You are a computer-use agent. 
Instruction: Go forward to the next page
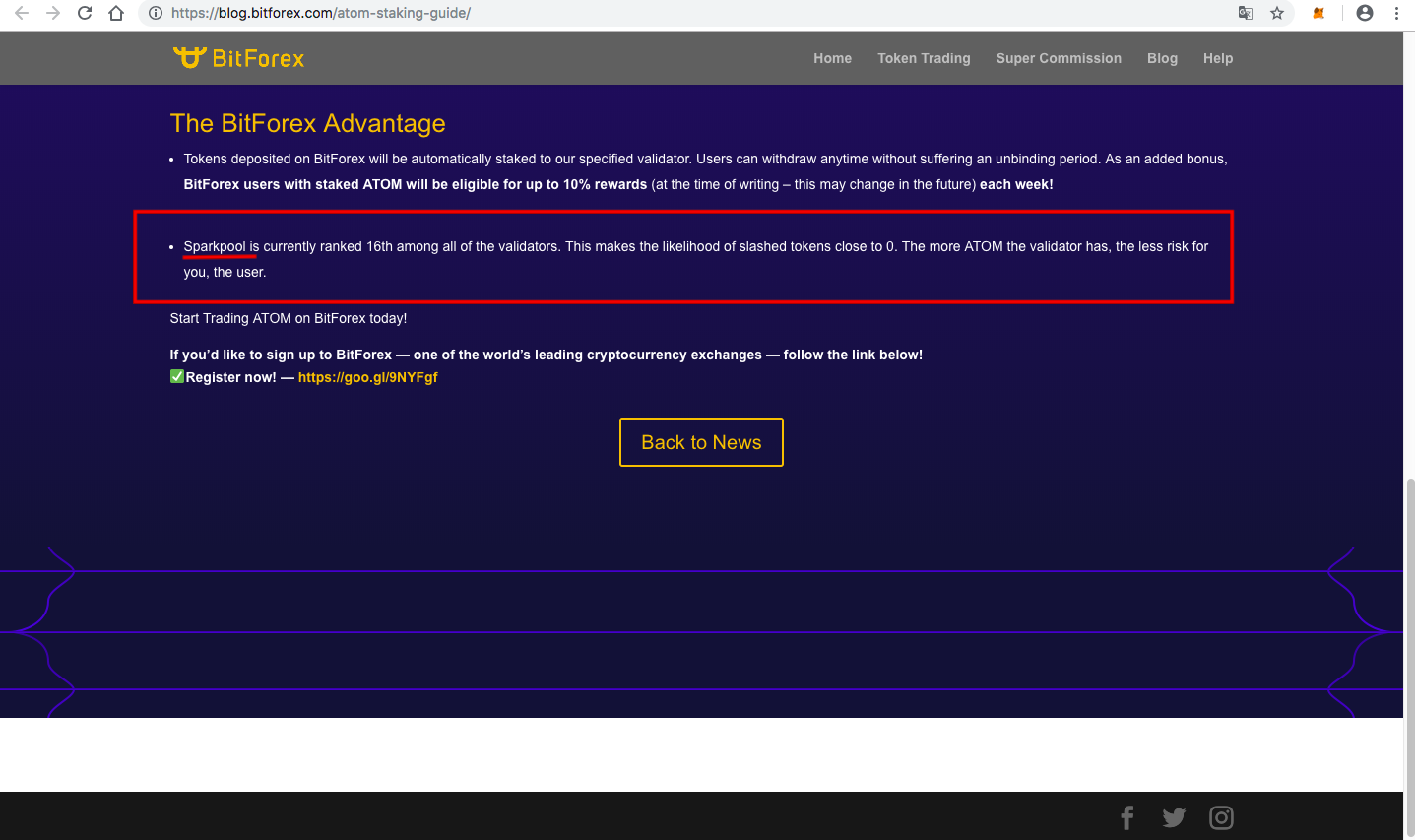pyautogui.click(x=53, y=13)
